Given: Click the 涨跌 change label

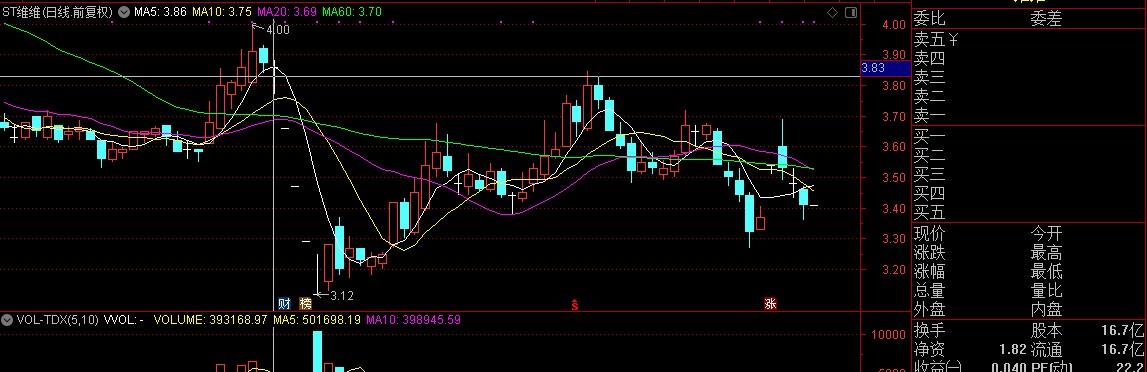Looking at the screenshot, I should click(929, 253).
